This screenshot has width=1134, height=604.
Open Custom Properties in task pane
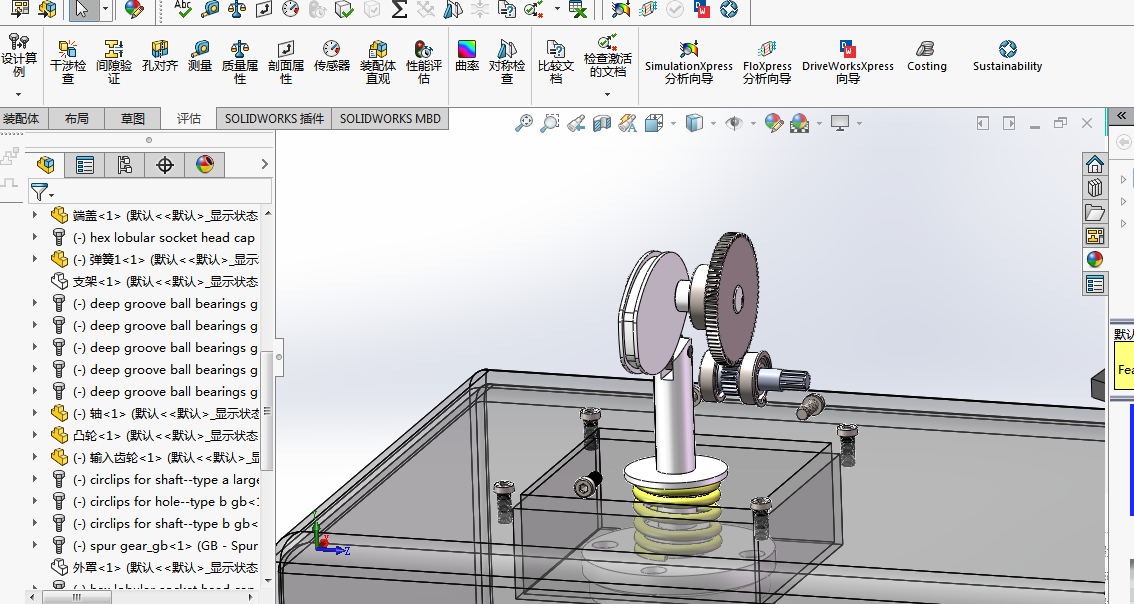point(1095,284)
